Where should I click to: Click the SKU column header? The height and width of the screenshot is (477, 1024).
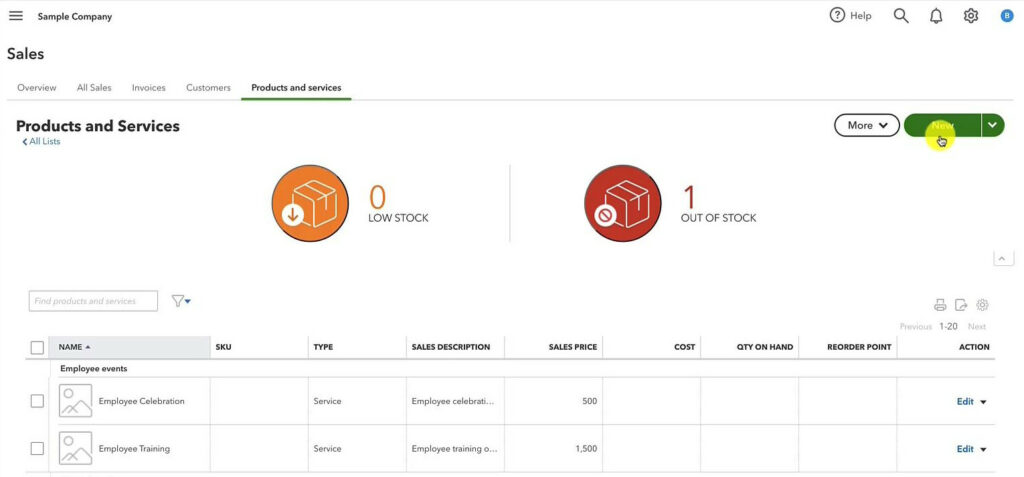pyautogui.click(x=259, y=347)
